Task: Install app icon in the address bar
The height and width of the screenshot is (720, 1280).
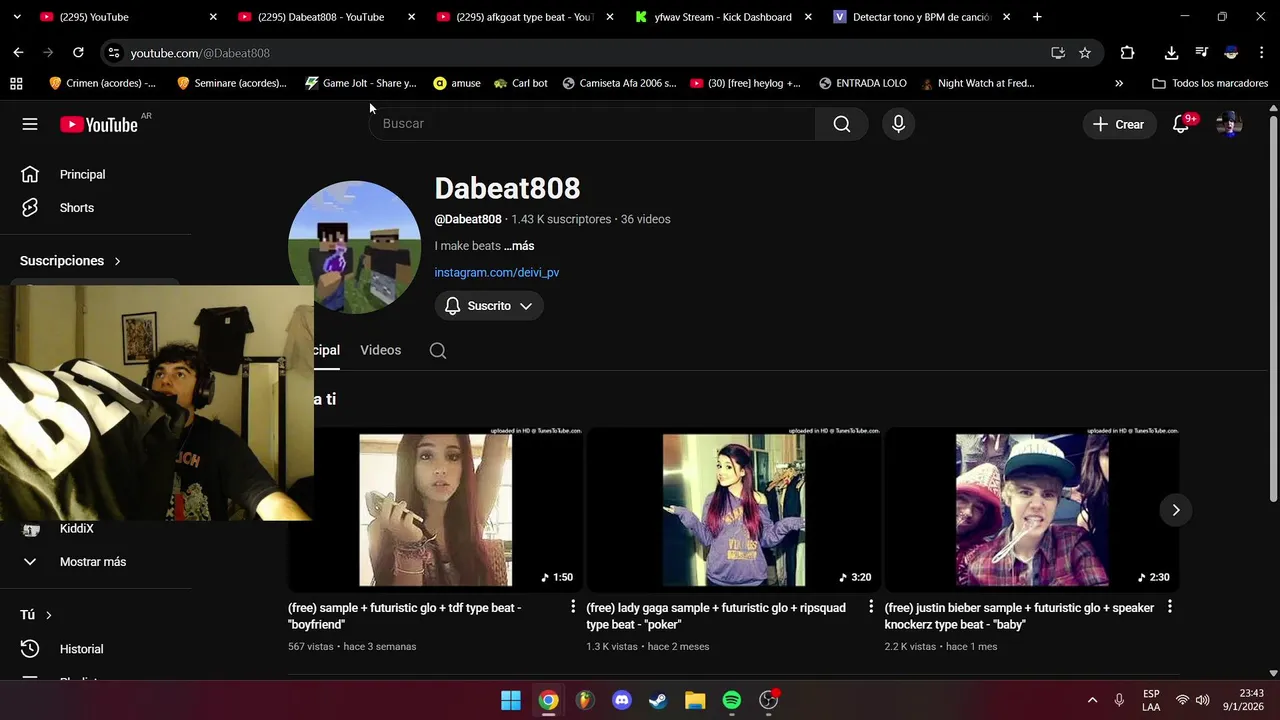Action: [1058, 53]
